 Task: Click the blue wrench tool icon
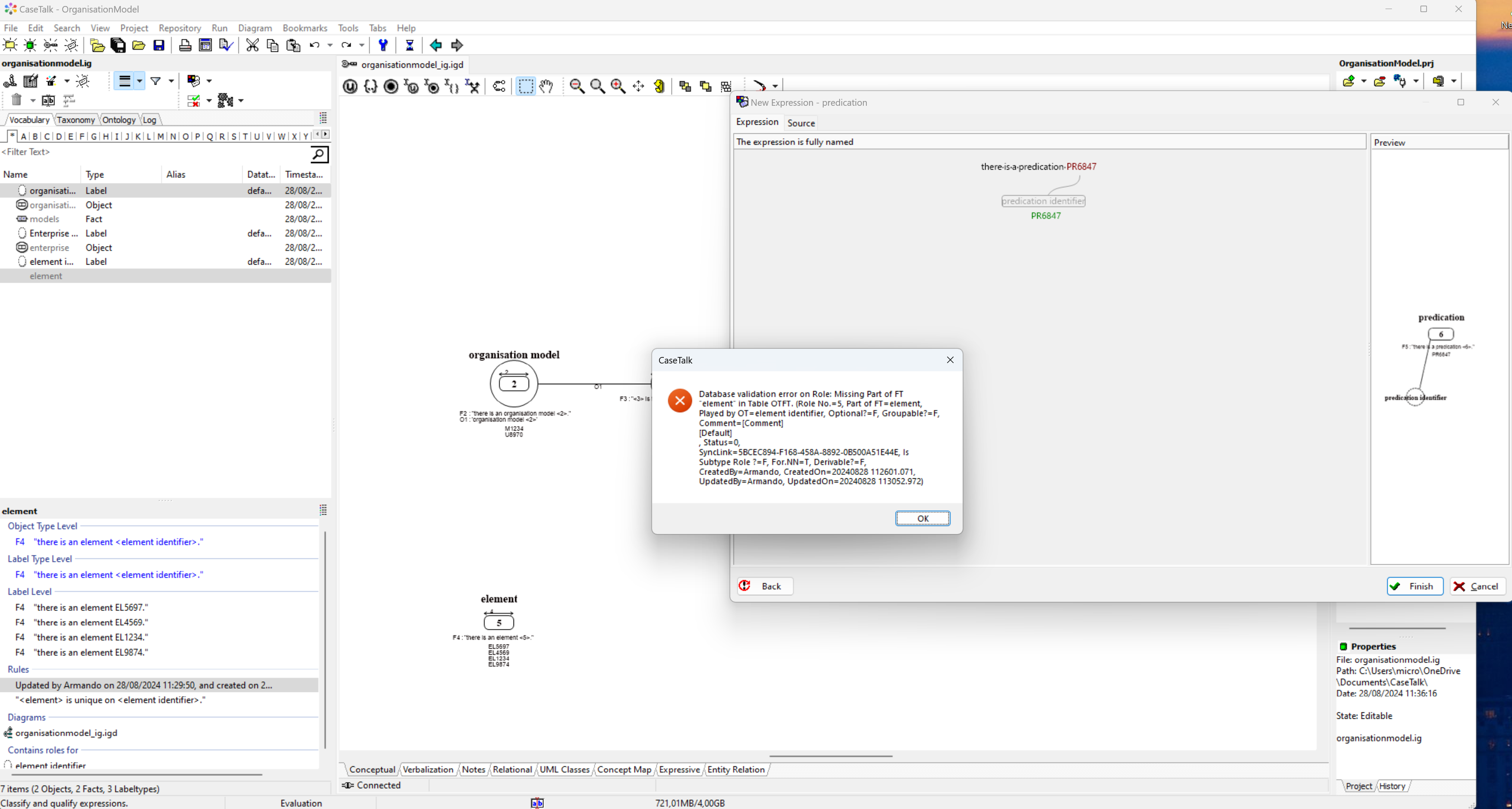383,45
